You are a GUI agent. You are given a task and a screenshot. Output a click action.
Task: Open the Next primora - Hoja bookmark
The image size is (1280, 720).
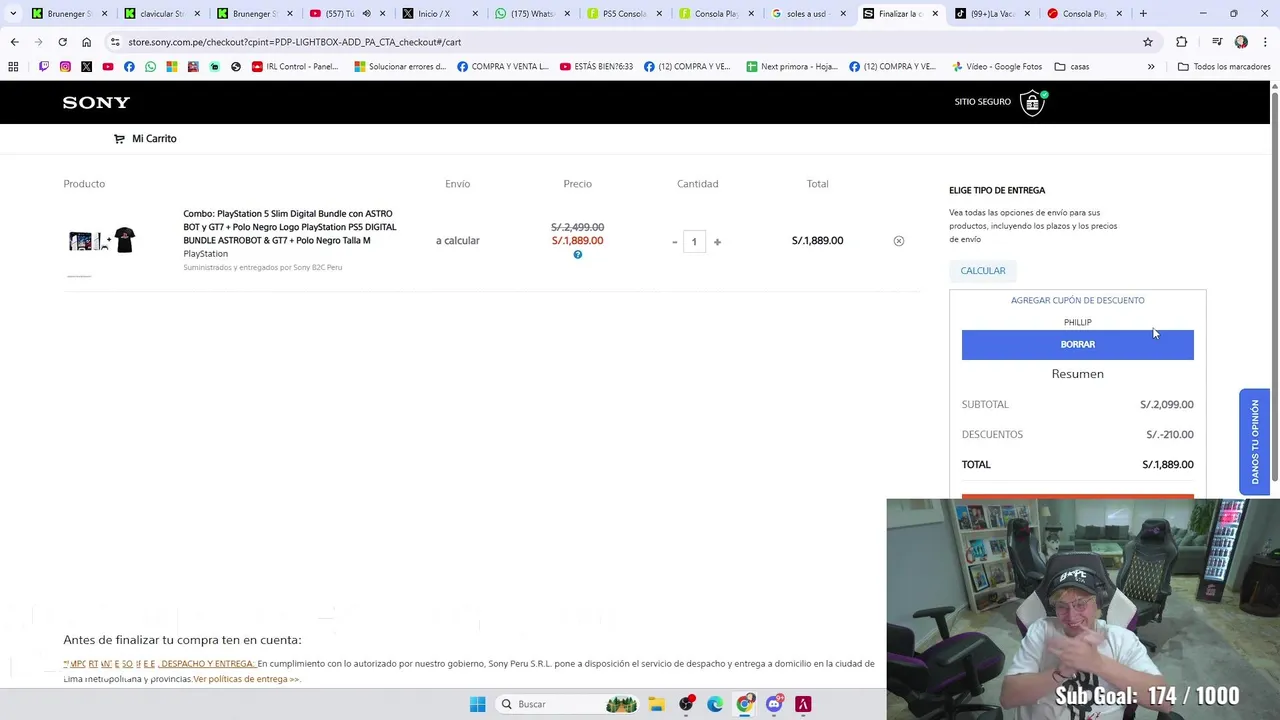[x=790, y=67]
